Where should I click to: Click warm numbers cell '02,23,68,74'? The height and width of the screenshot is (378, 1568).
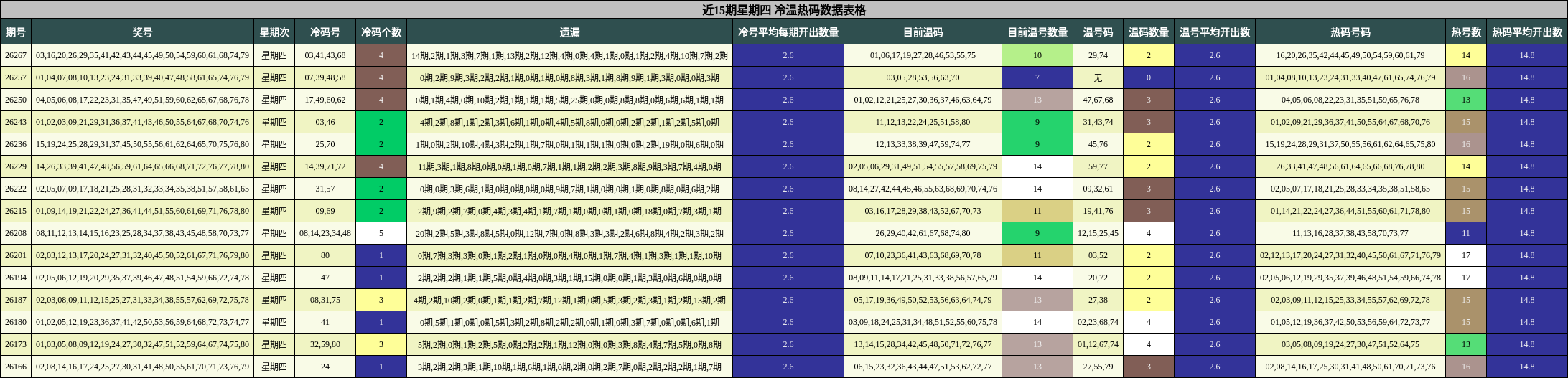click(x=1098, y=322)
